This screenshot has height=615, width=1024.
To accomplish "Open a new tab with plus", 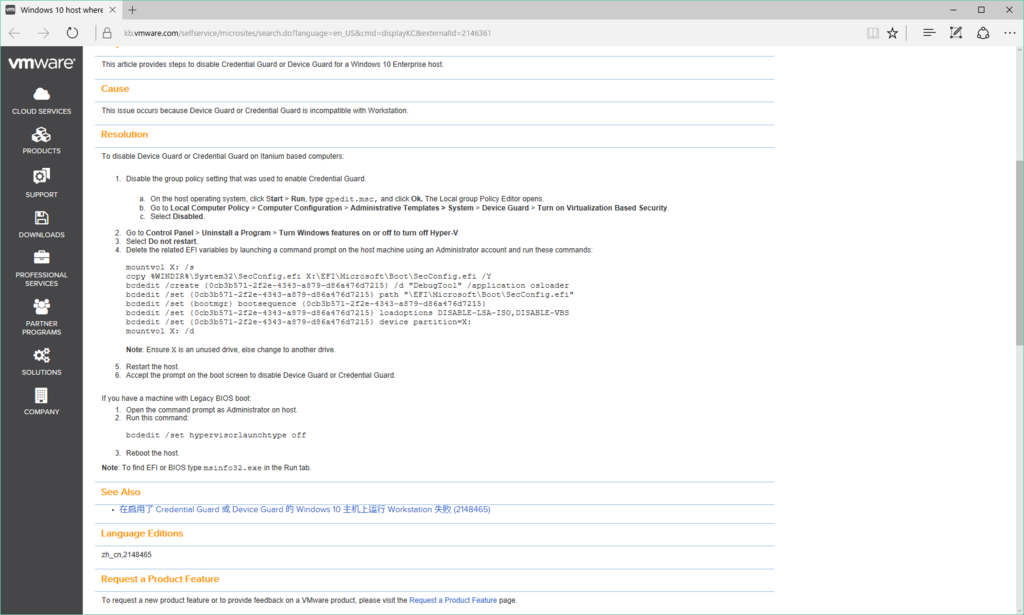I will [133, 10].
